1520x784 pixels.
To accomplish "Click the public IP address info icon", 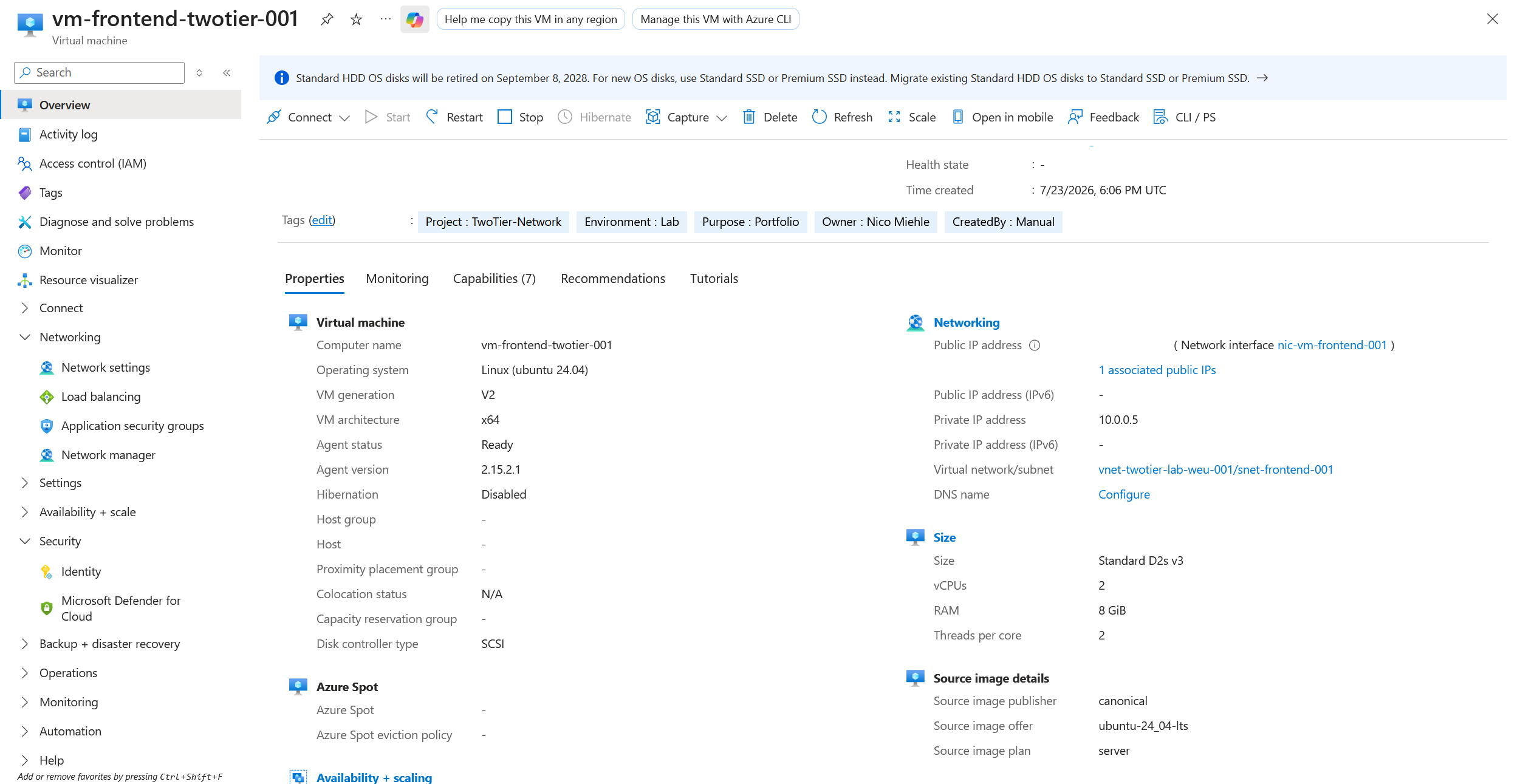I will coord(1035,346).
